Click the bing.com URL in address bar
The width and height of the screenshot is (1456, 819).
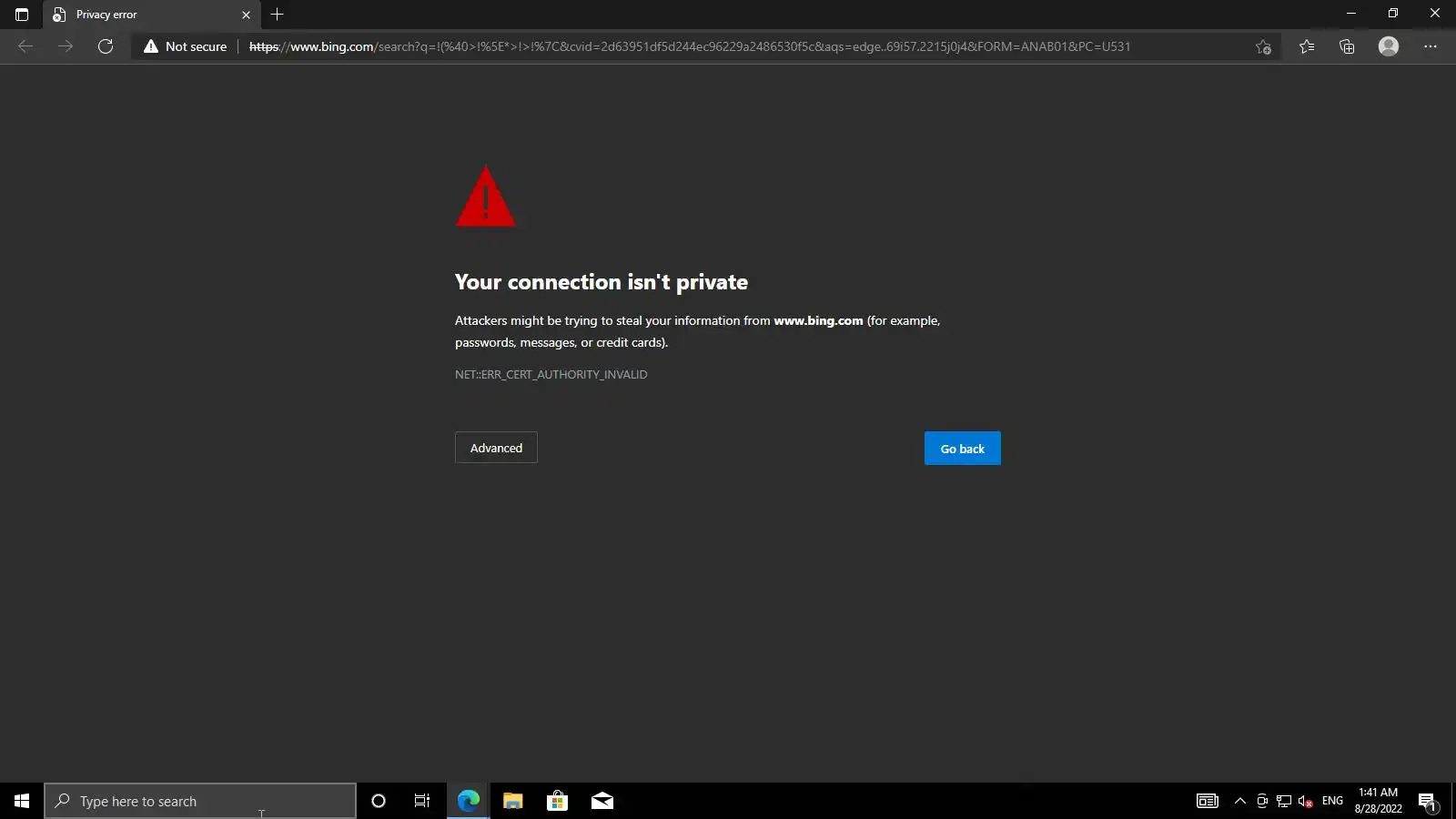(689, 46)
